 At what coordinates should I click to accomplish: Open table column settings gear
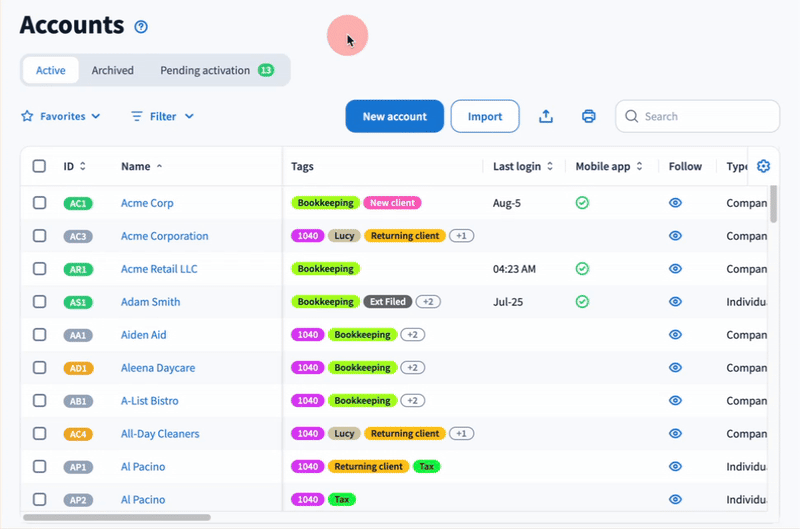click(764, 166)
